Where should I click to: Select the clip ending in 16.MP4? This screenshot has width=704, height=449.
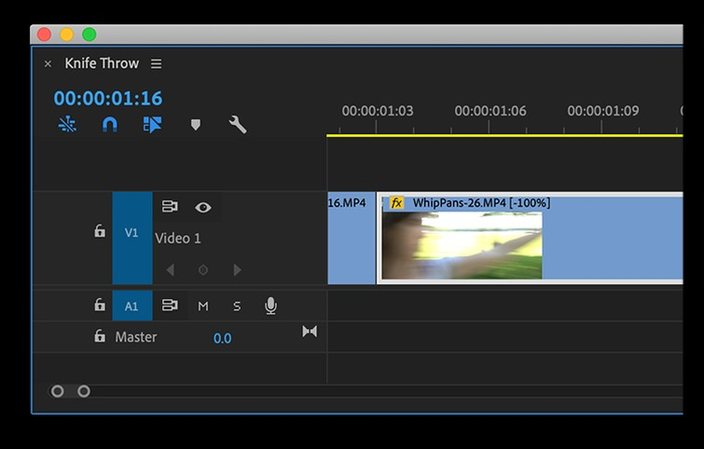click(x=352, y=238)
